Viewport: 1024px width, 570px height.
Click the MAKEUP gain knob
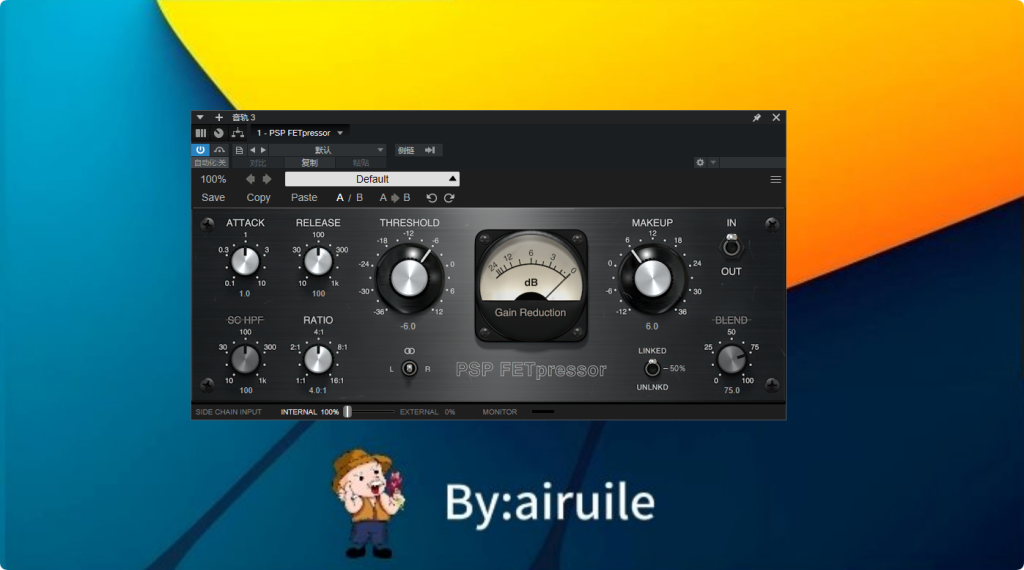652,279
